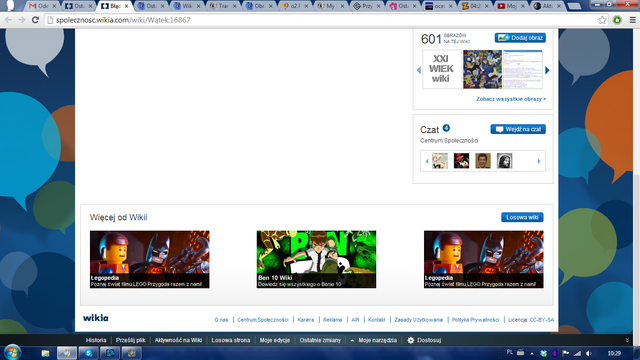Click the Dostosuj gear icon
The height and width of the screenshot is (360, 640).
click(x=411, y=340)
